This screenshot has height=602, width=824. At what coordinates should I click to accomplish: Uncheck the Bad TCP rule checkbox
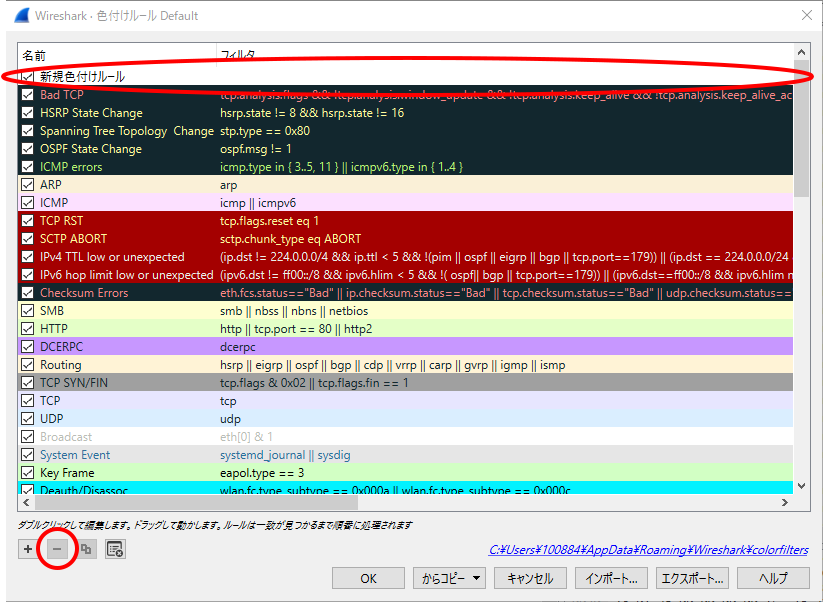28,95
